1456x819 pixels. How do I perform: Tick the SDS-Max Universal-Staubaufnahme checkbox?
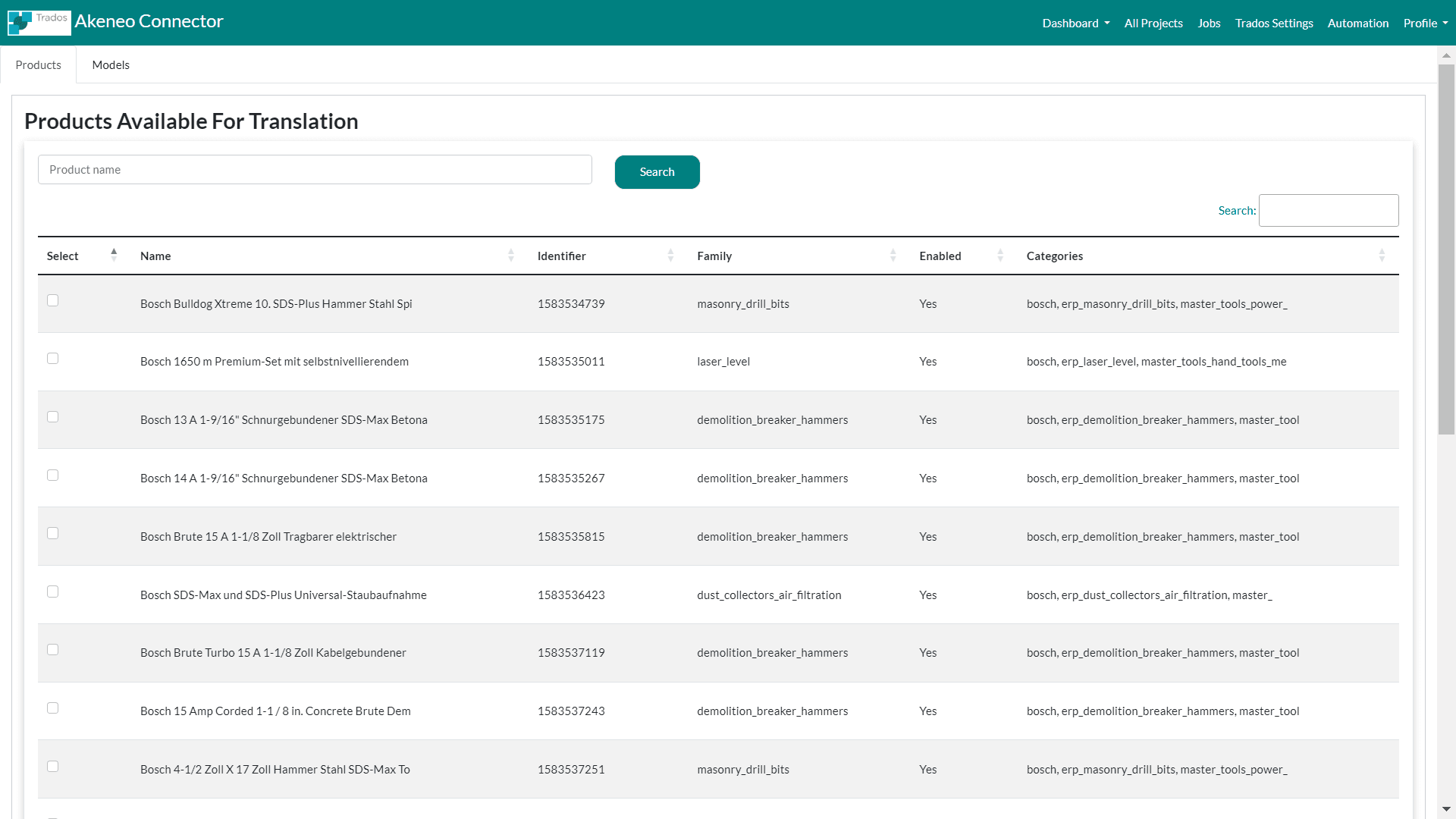[52, 591]
